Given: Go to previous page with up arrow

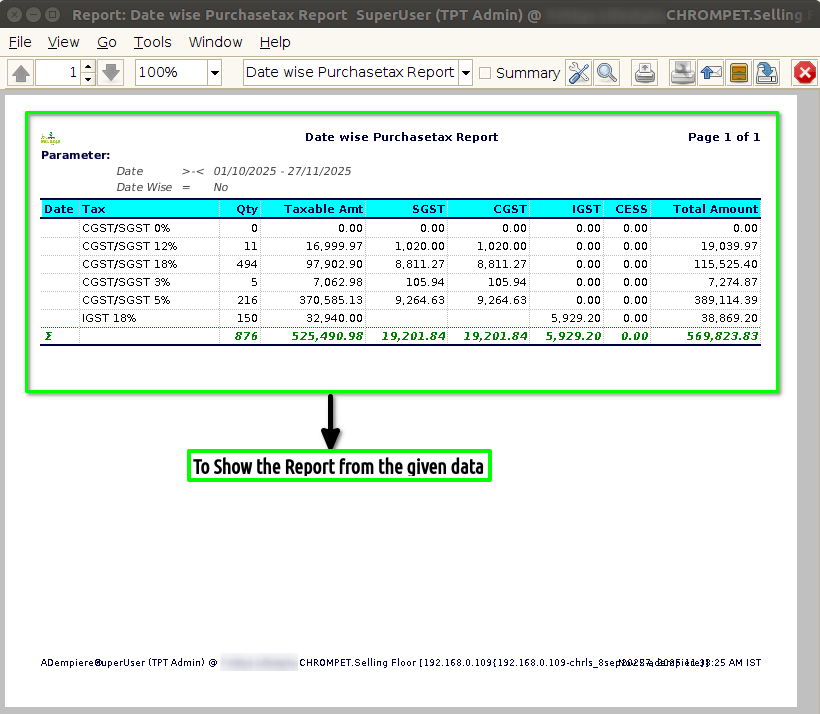Looking at the screenshot, I should (x=21, y=72).
